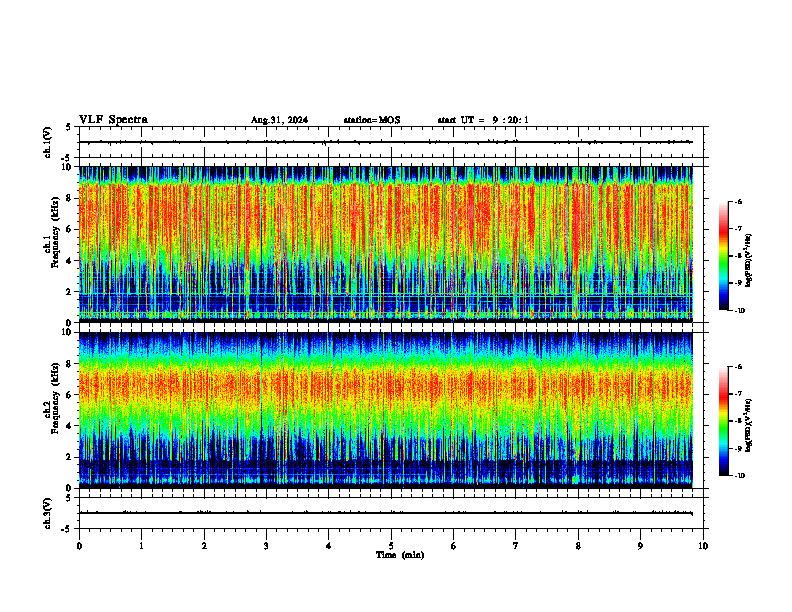Click the "VLF Spectra" plot title
The image size is (792, 612).
point(114,120)
